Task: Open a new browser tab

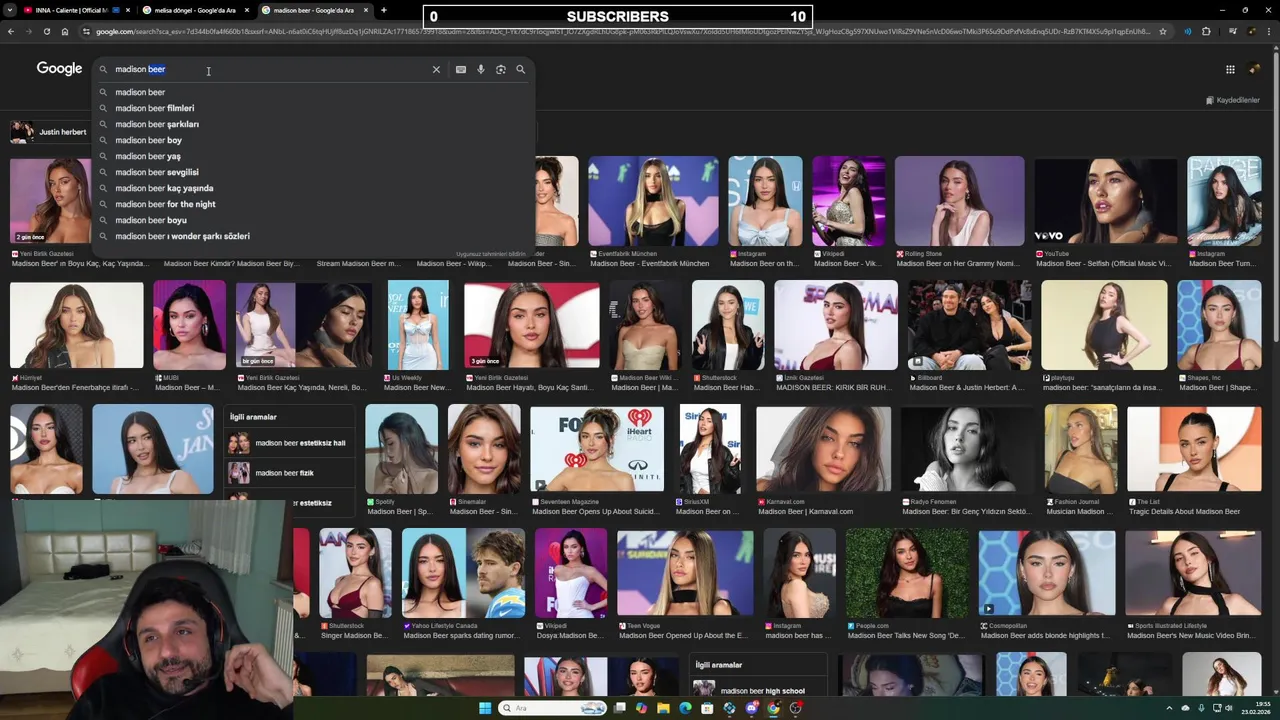Action: 384,10
